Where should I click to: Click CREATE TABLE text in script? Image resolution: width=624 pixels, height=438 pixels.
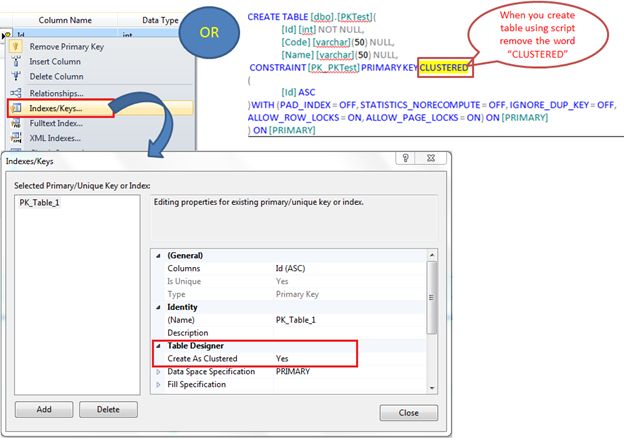(x=278, y=17)
